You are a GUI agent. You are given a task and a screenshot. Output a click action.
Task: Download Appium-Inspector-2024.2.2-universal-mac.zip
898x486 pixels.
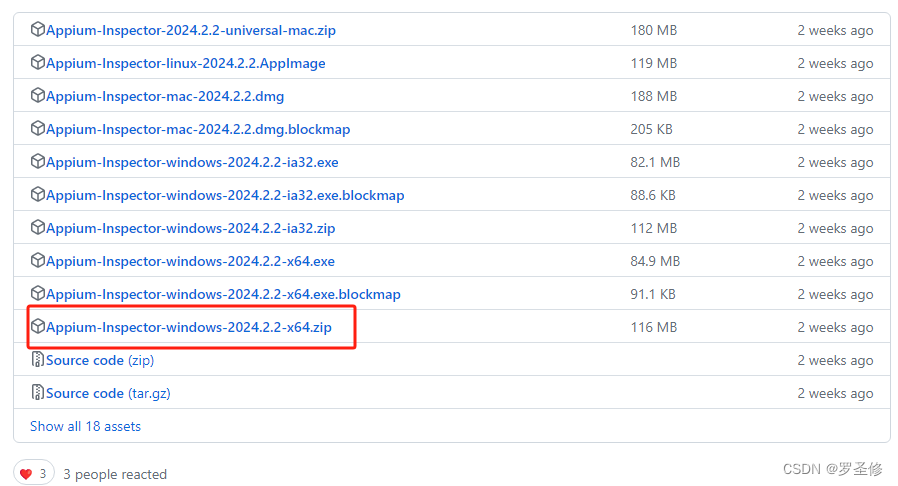point(191,30)
